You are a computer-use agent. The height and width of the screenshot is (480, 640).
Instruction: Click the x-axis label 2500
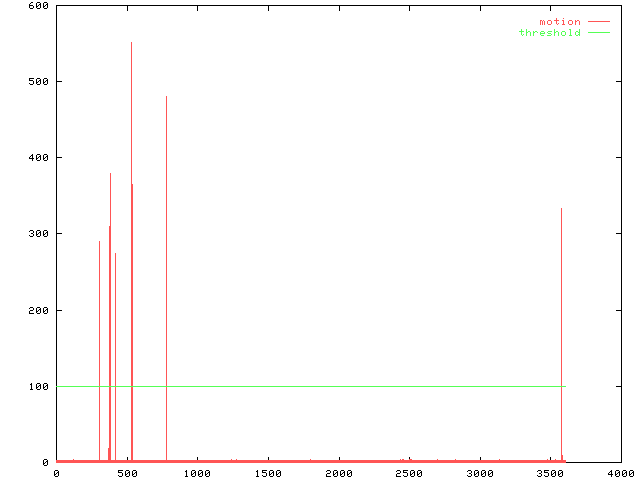point(409,473)
